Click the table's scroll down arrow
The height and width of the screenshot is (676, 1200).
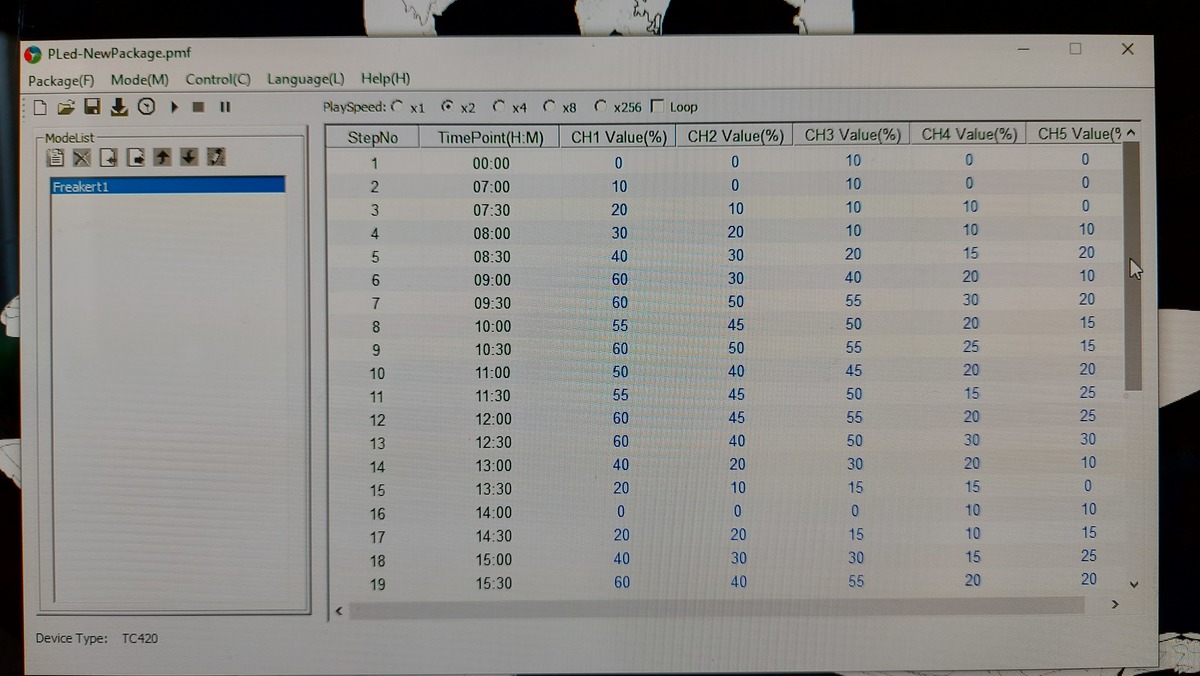[1133, 583]
